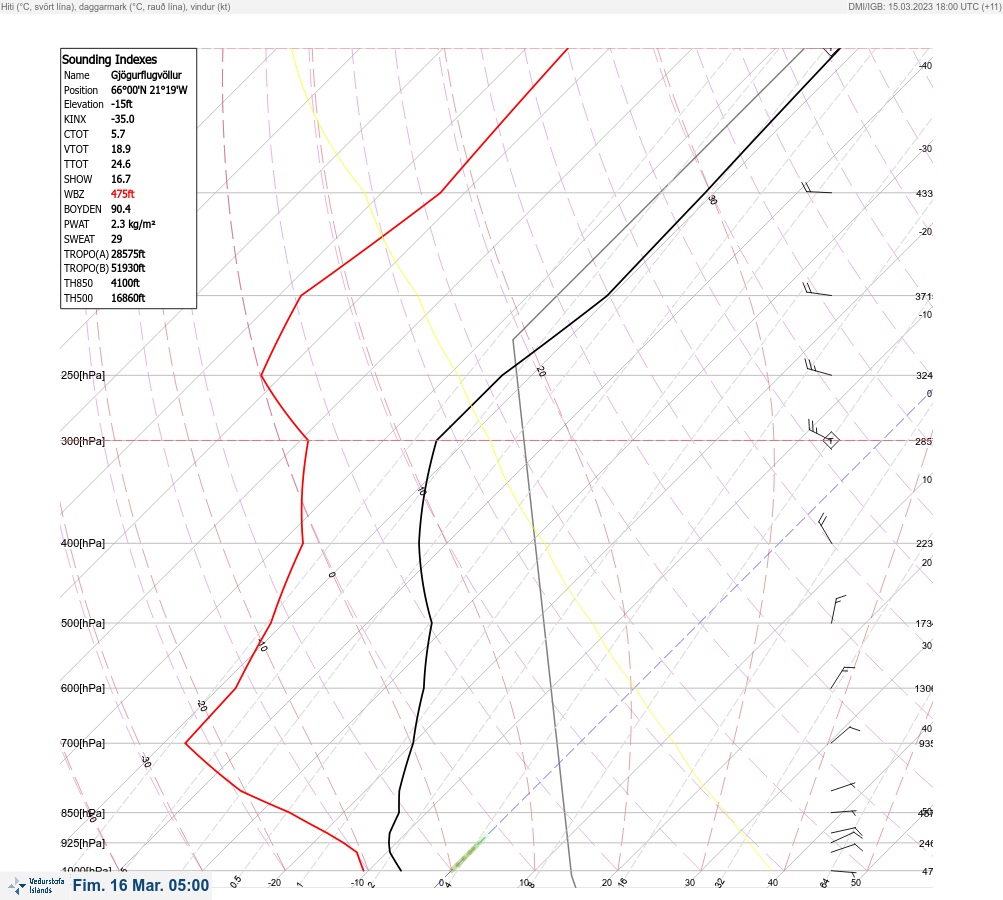Click the dew point minimum at 700 hPa
The height and width of the screenshot is (900, 1003).
[186, 743]
